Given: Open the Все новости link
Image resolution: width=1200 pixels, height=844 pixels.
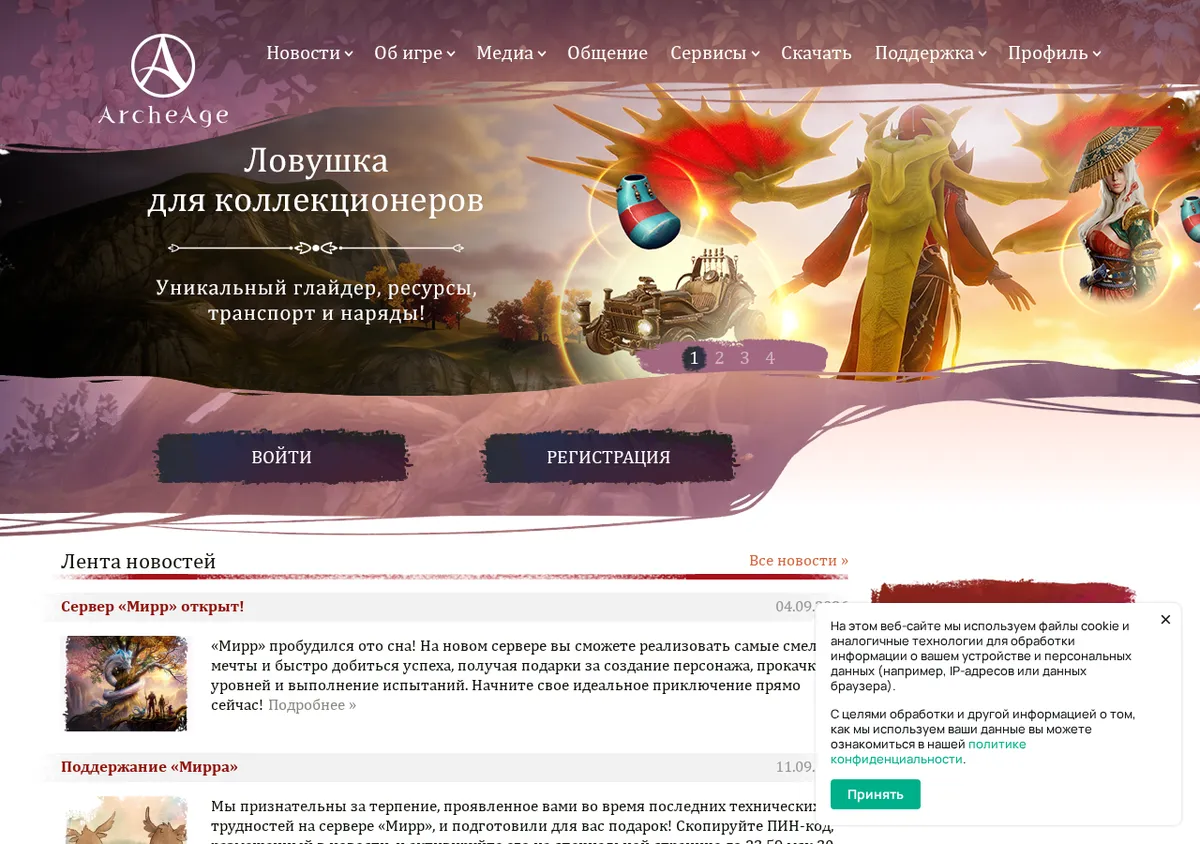Looking at the screenshot, I should pos(798,561).
